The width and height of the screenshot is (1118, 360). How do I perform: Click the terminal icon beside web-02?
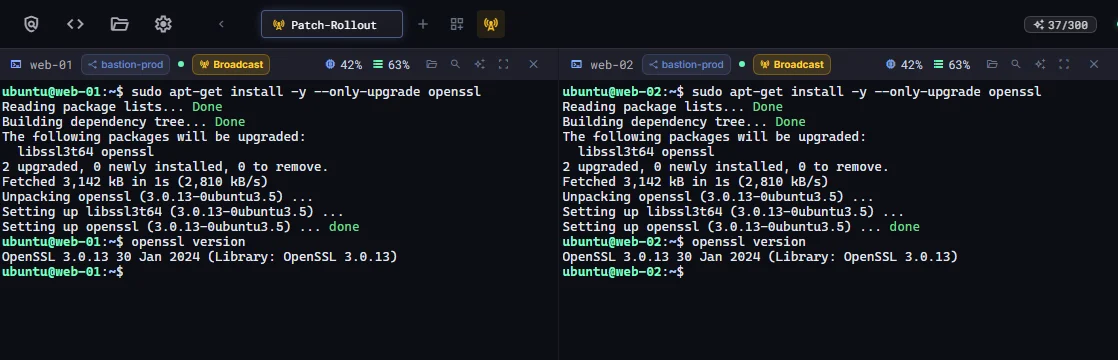(577, 64)
